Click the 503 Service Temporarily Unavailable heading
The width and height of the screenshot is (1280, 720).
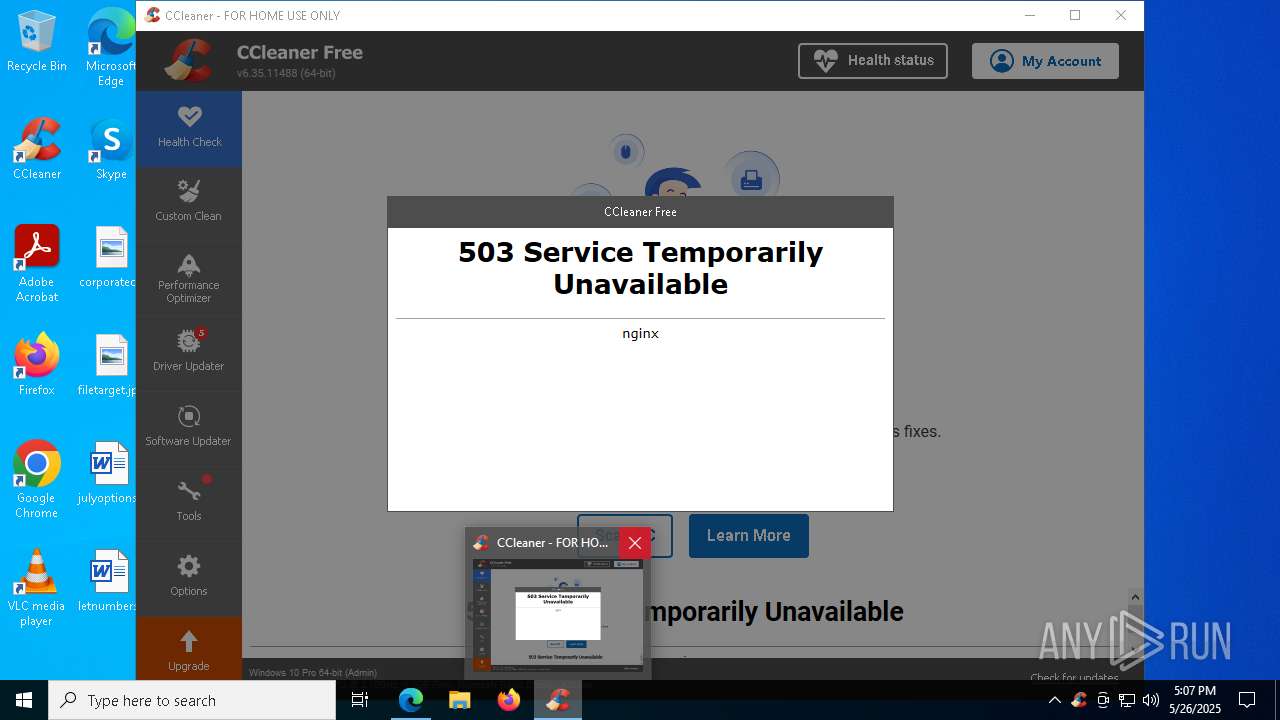point(640,268)
